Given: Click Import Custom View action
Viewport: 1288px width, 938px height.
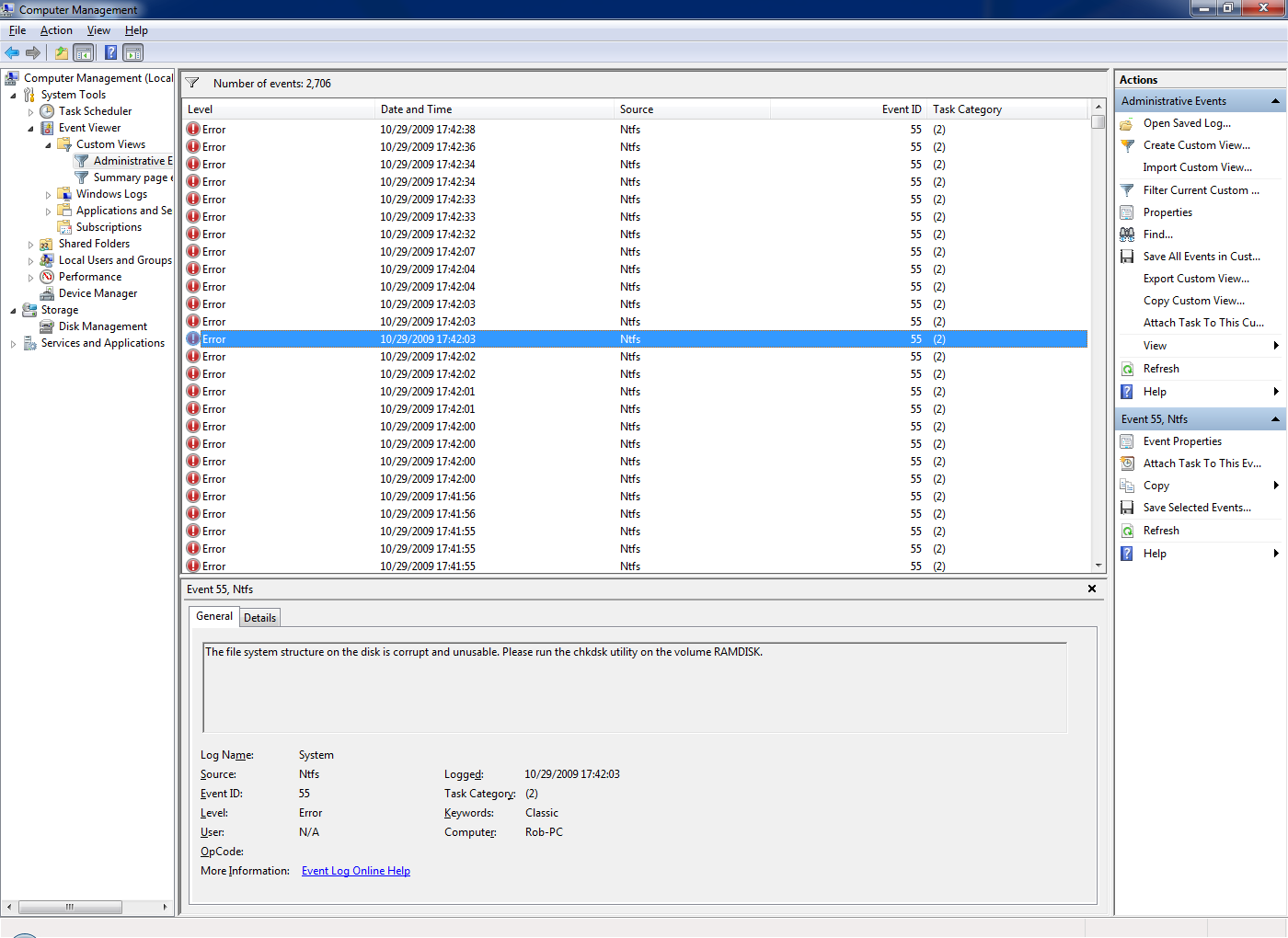Looking at the screenshot, I should 1197,167.
